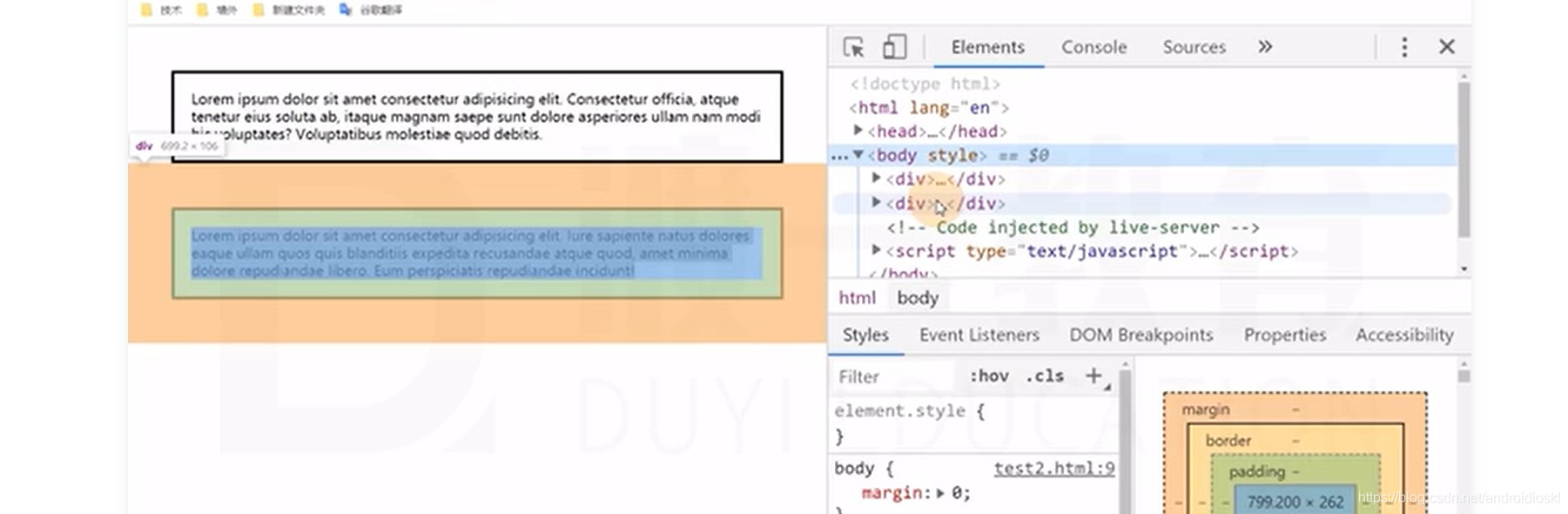Click the element.style rule block
Viewport: 1568px width, 514px height.
(x=972, y=423)
